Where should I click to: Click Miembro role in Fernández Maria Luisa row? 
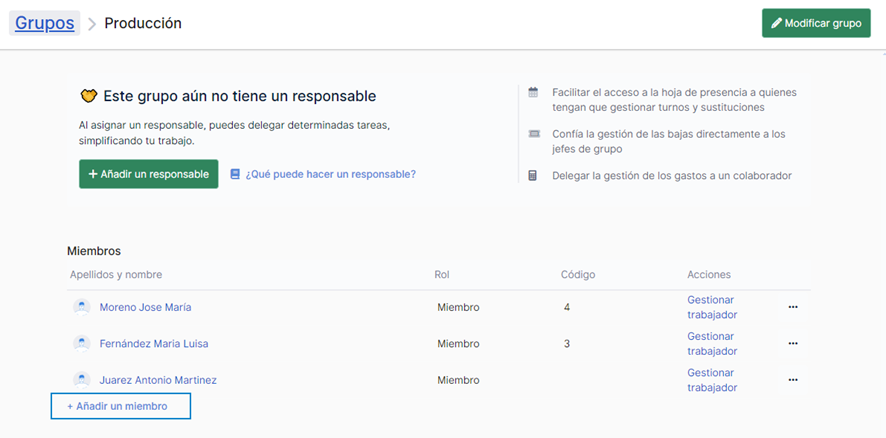[458, 344]
